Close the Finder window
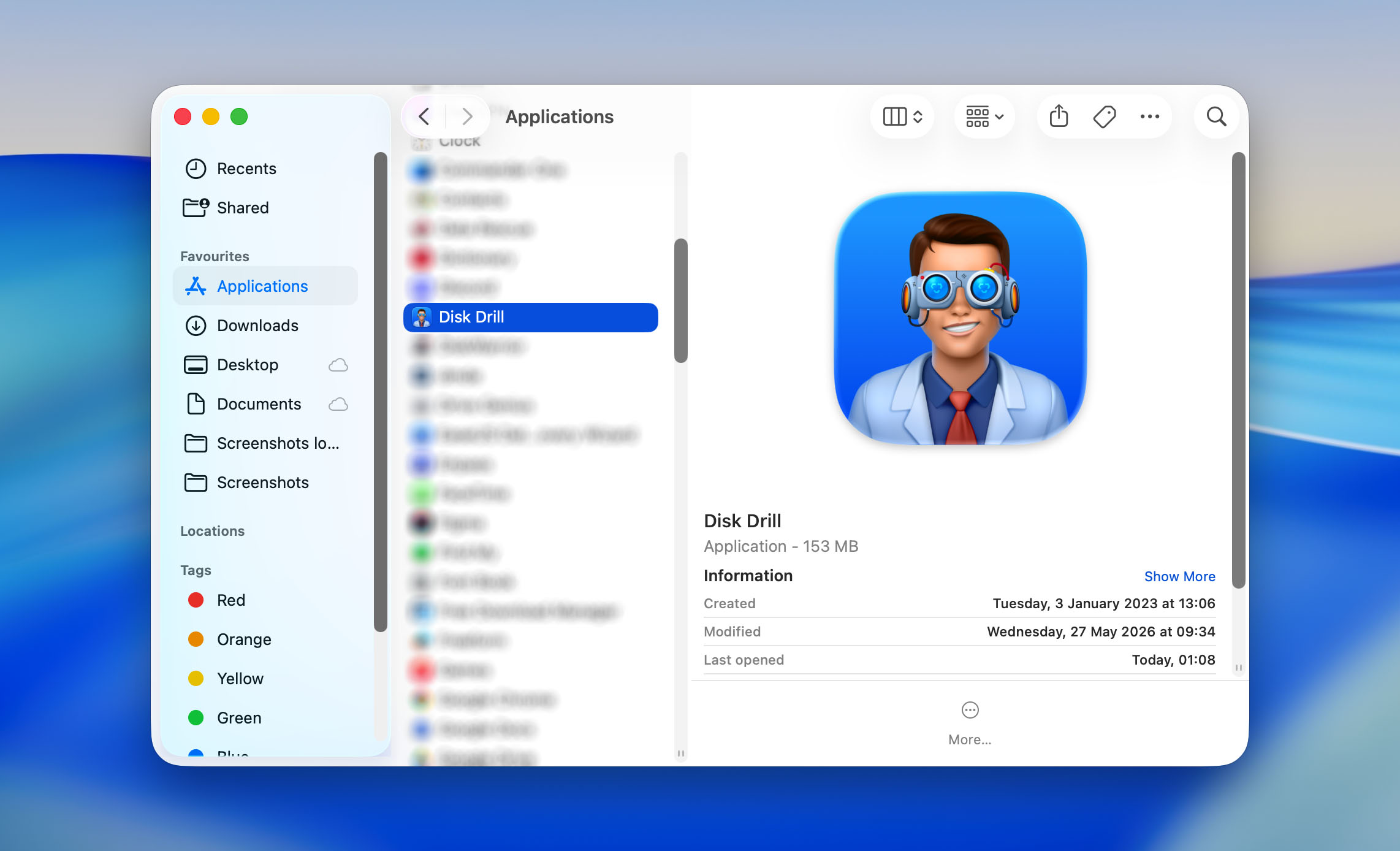Viewport: 1400px width, 851px height. pos(183,116)
